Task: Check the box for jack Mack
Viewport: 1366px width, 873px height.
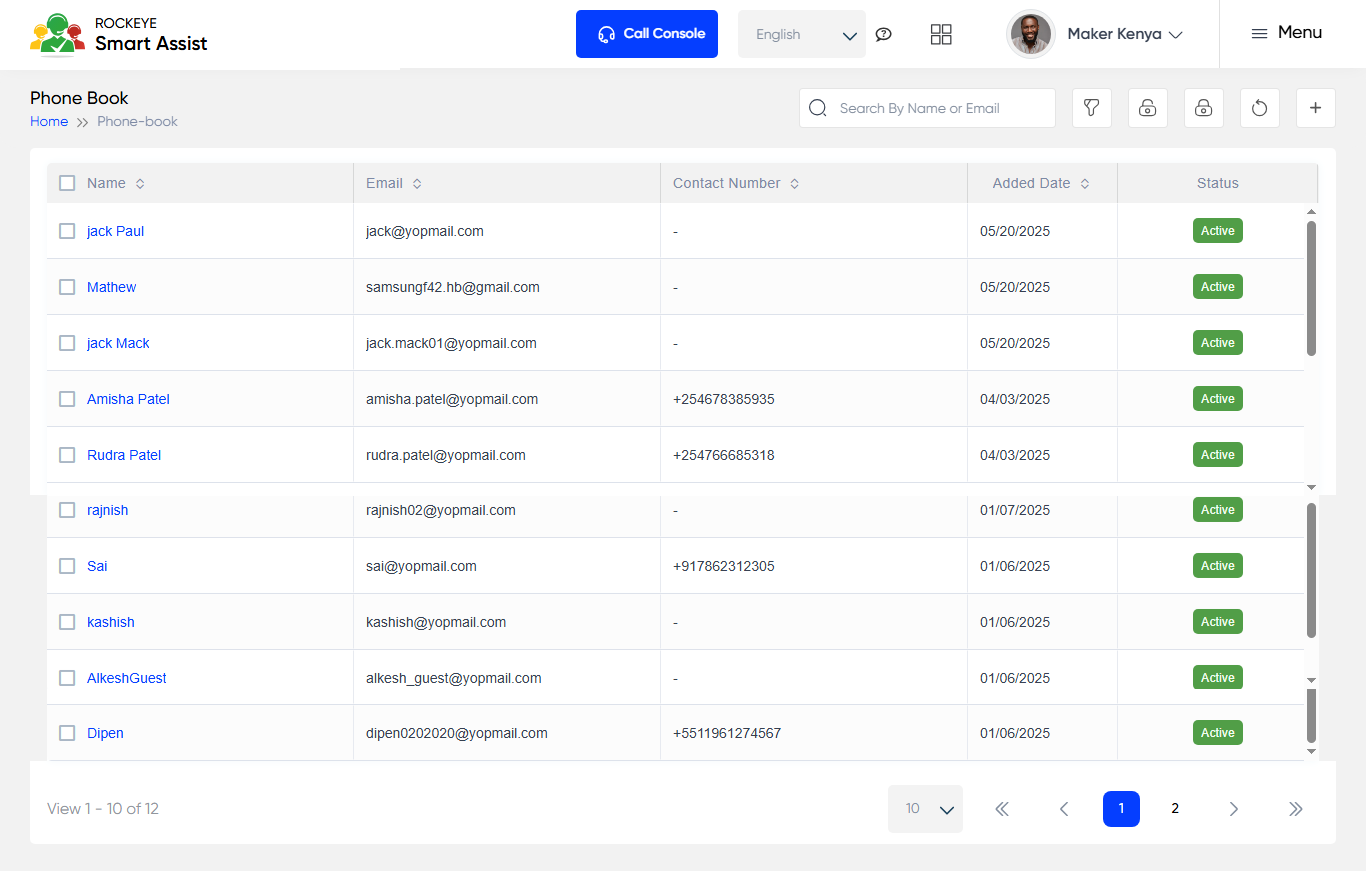Action: [67, 343]
